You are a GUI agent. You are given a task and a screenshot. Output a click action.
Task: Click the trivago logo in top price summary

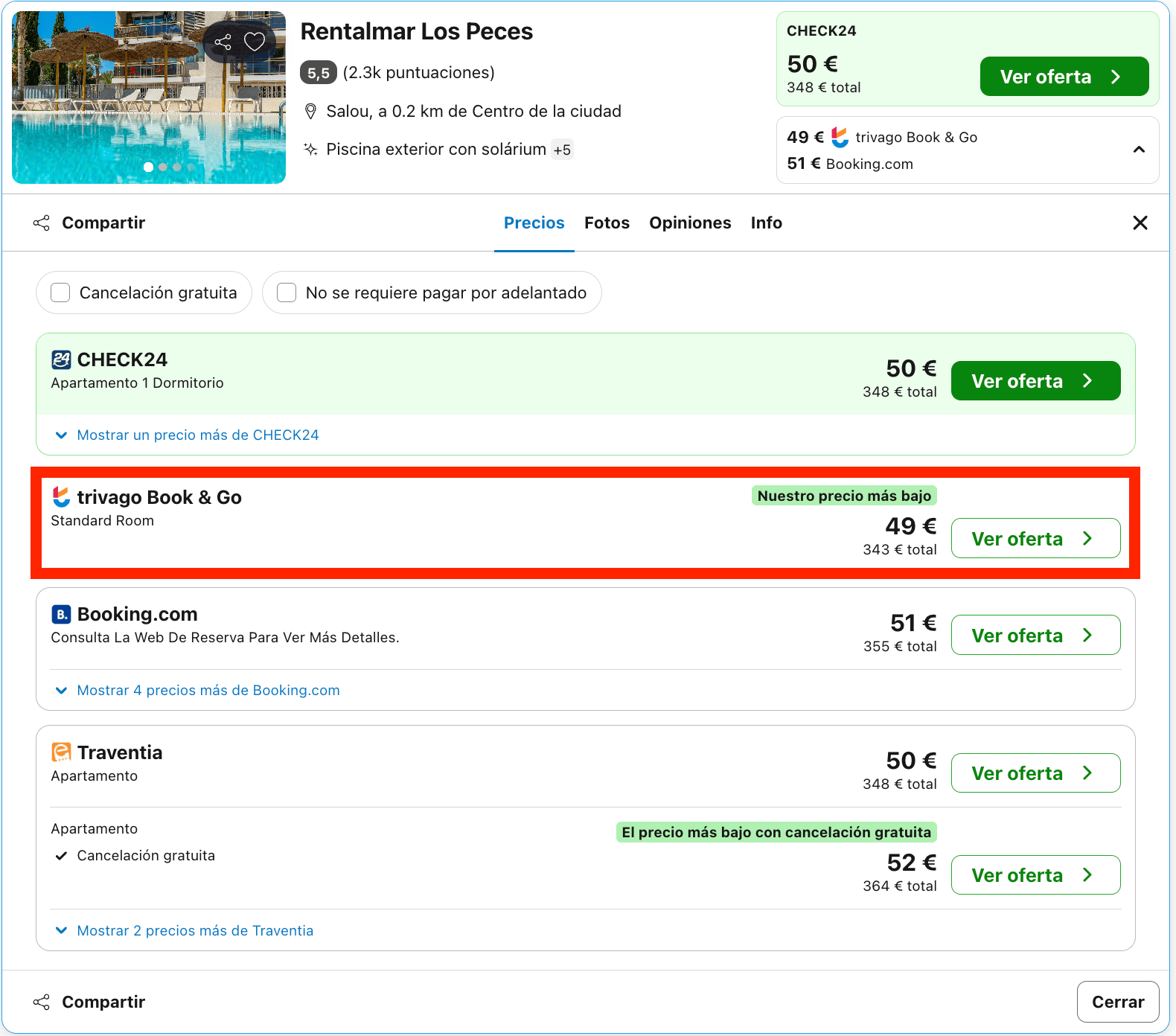(840, 137)
